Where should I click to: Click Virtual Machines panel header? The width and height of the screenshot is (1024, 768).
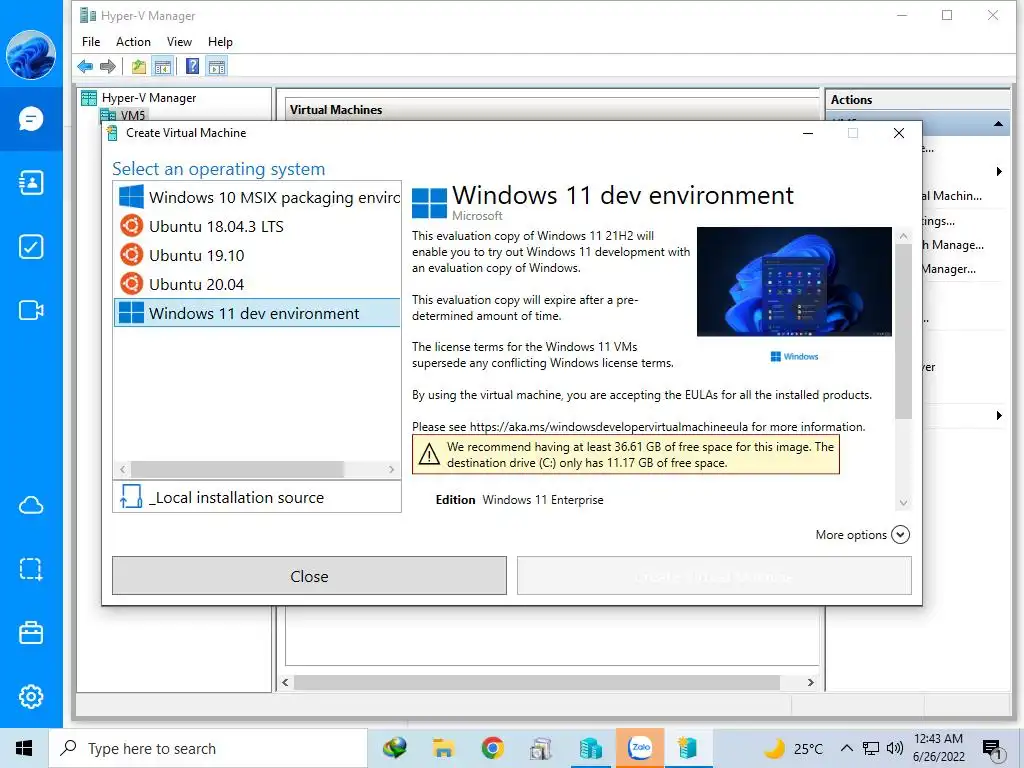(552, 110)
